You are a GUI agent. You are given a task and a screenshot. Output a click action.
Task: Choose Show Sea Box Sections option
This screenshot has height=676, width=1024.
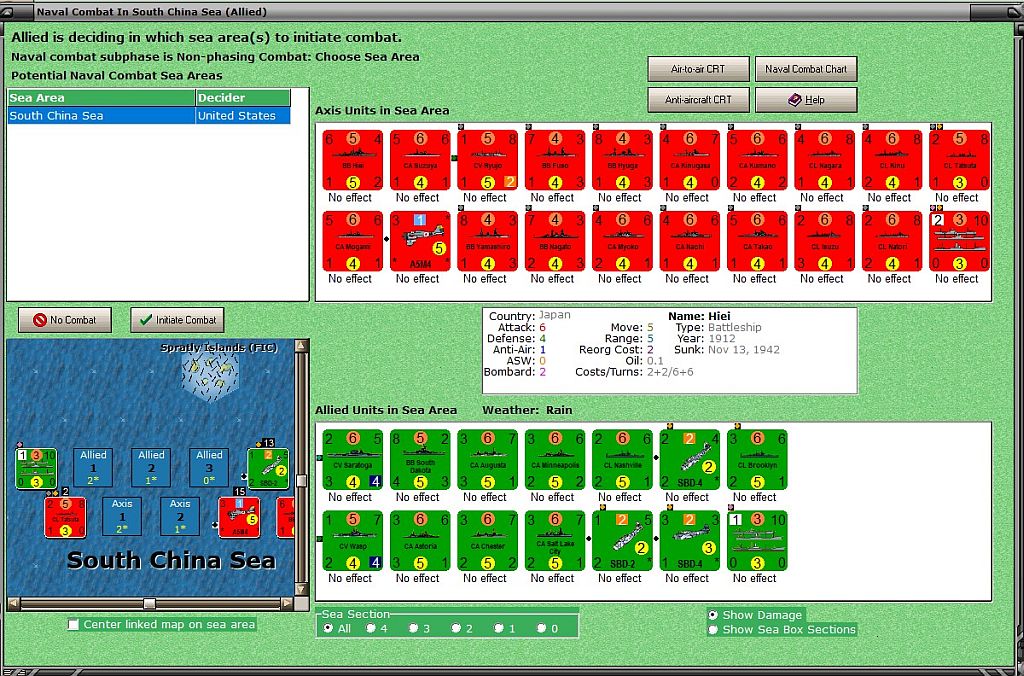click(713, 630)
